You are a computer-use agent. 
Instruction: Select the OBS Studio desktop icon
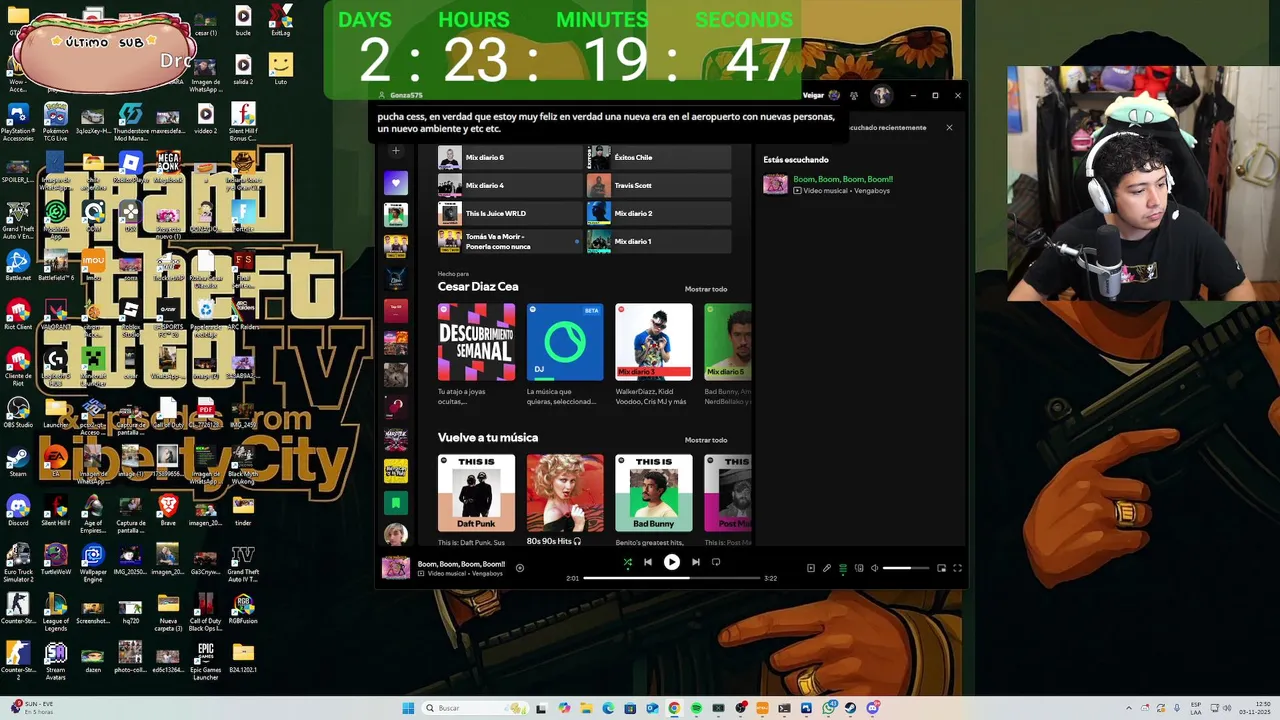tap(18, 412)
